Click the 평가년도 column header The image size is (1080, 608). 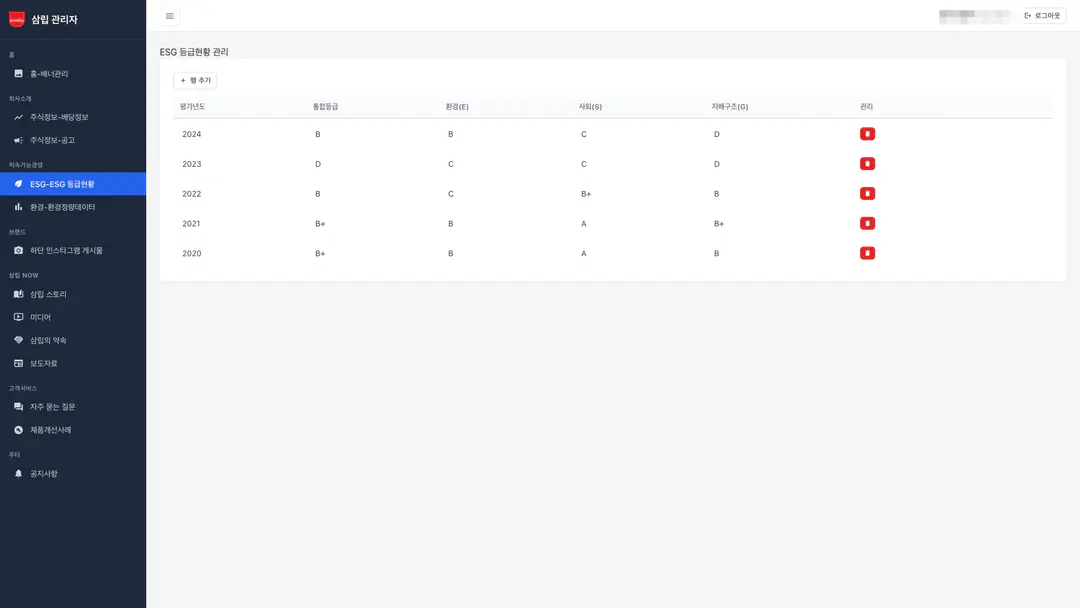(x=192, y=107)
